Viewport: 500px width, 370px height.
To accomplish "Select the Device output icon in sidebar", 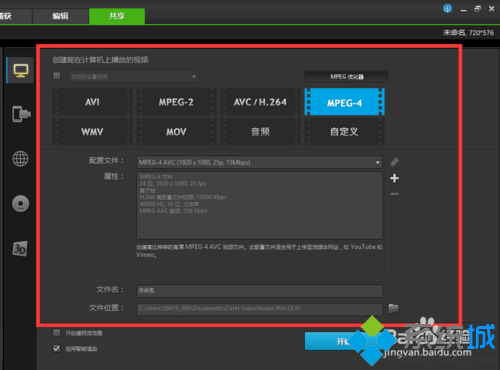I will coord(21,114).
